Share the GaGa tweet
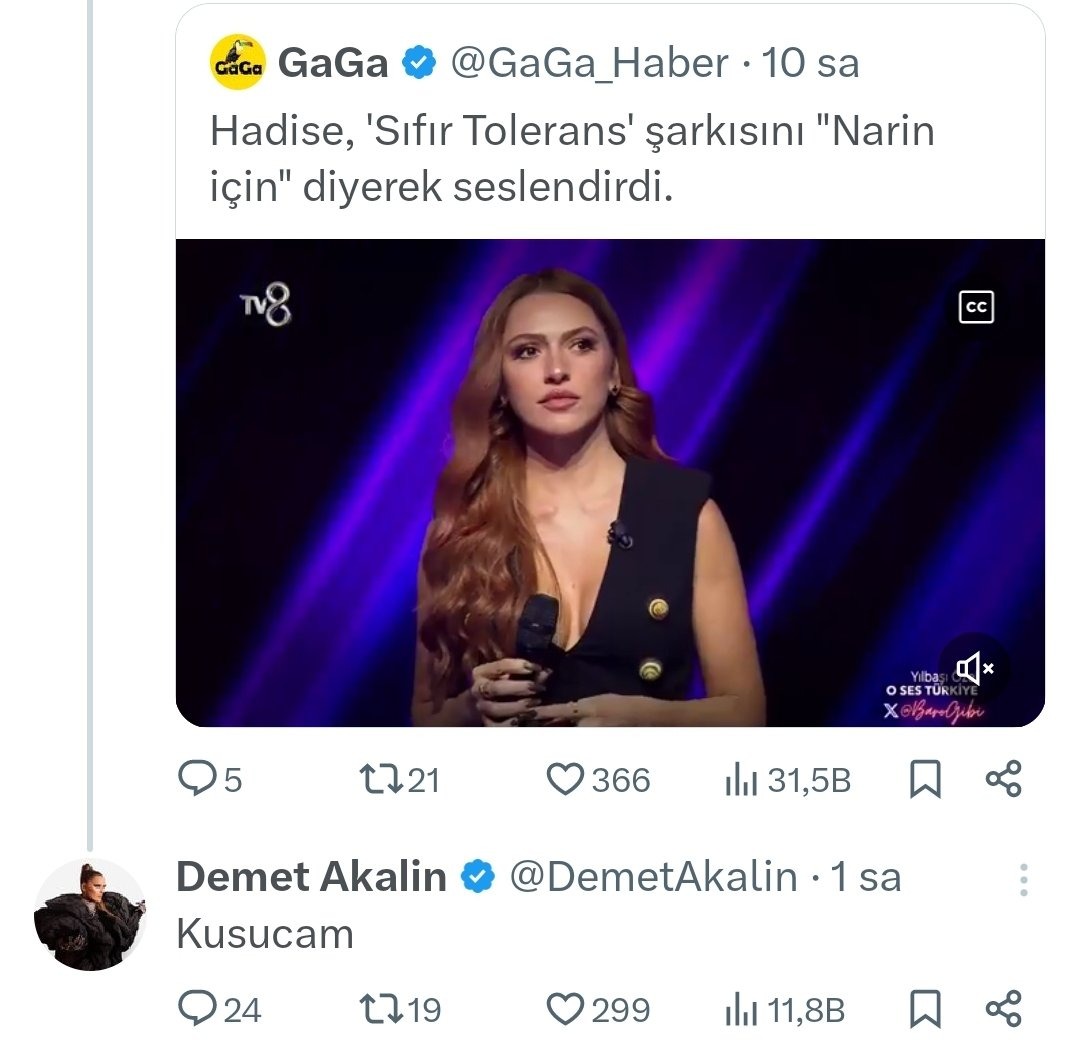The width and height of the screenshot is (1080, 1049). [x=1003, y=779]
